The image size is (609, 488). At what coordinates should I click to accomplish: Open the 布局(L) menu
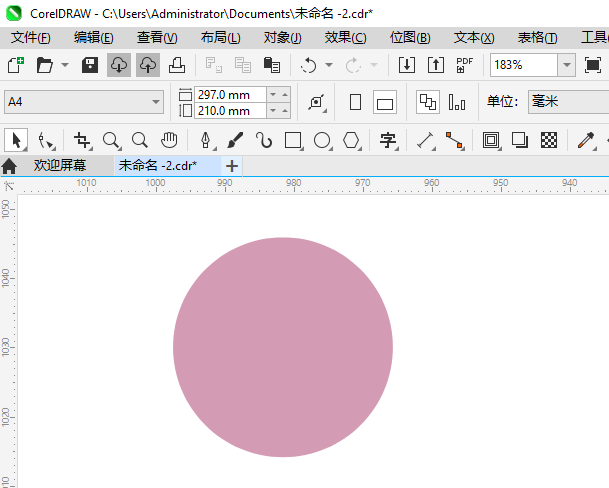pos(220,38)
